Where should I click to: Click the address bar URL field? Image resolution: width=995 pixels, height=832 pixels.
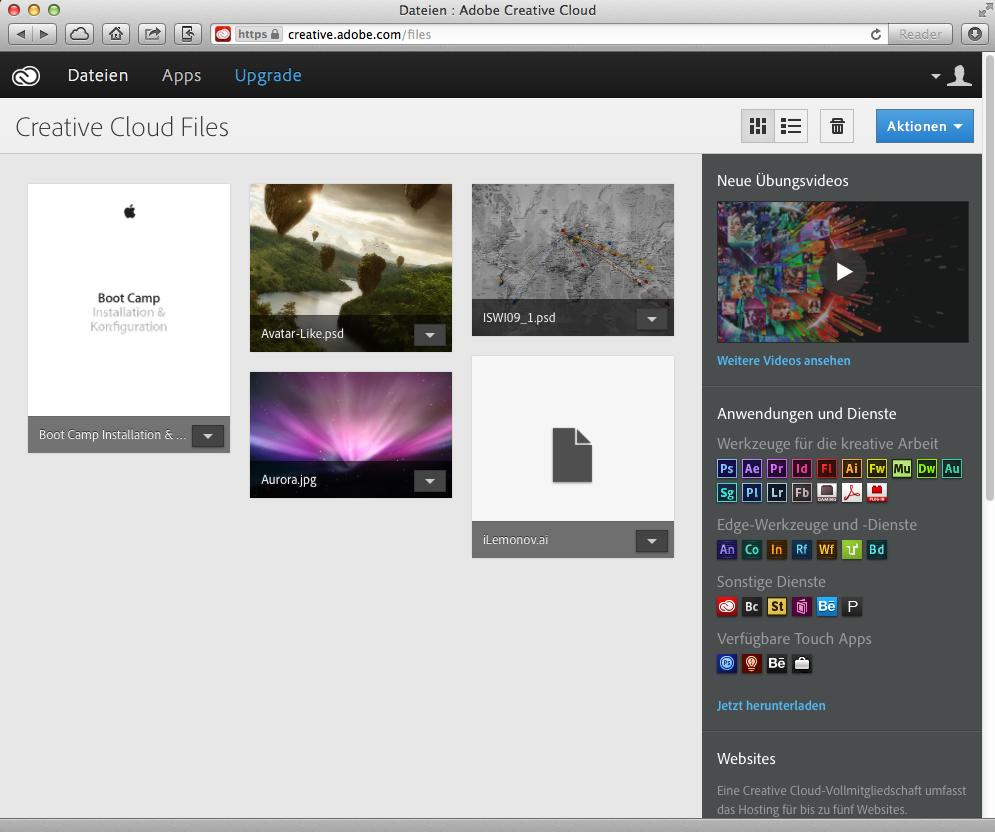[550, 34]
